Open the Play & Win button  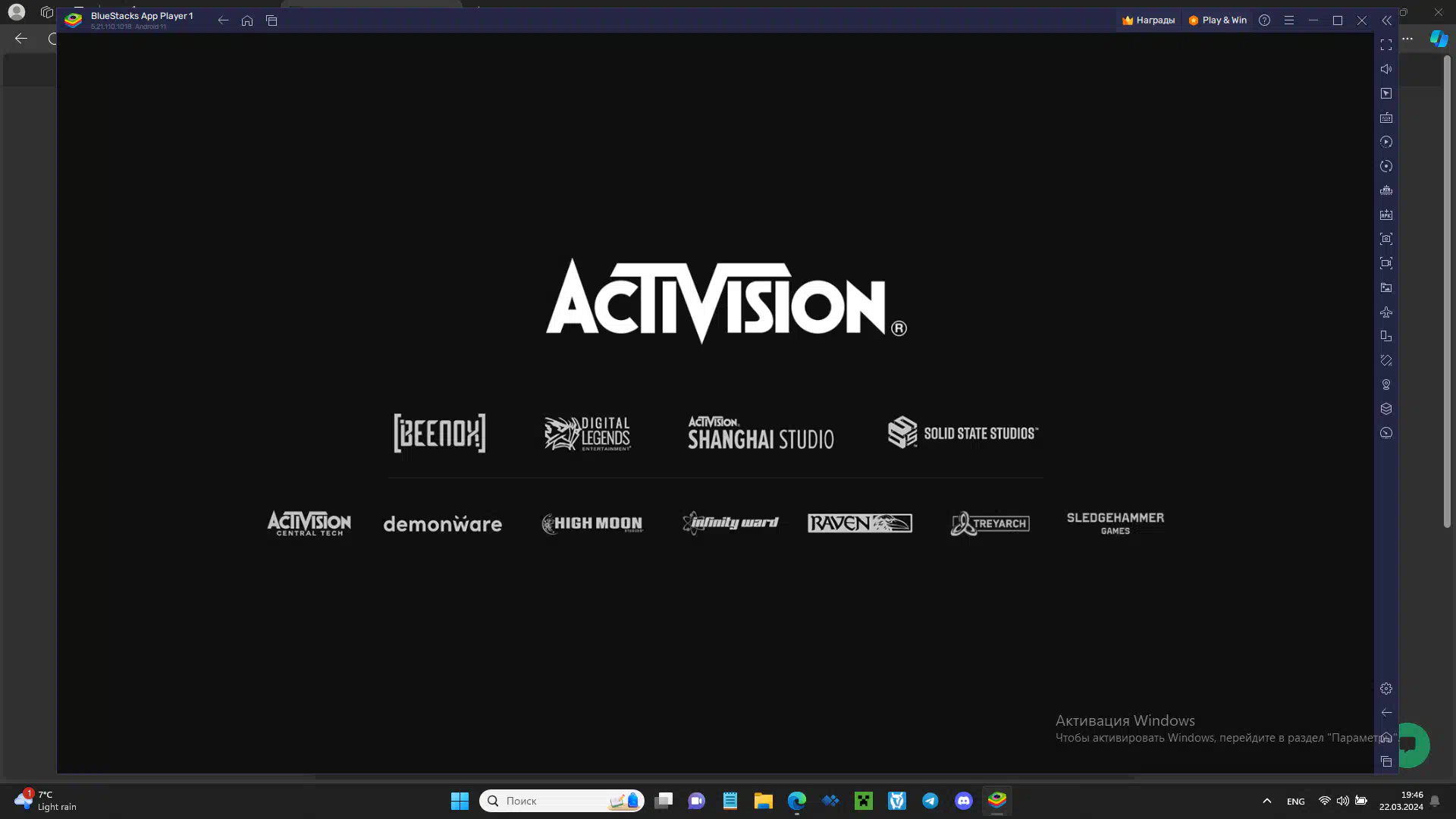click(1217, 20)
